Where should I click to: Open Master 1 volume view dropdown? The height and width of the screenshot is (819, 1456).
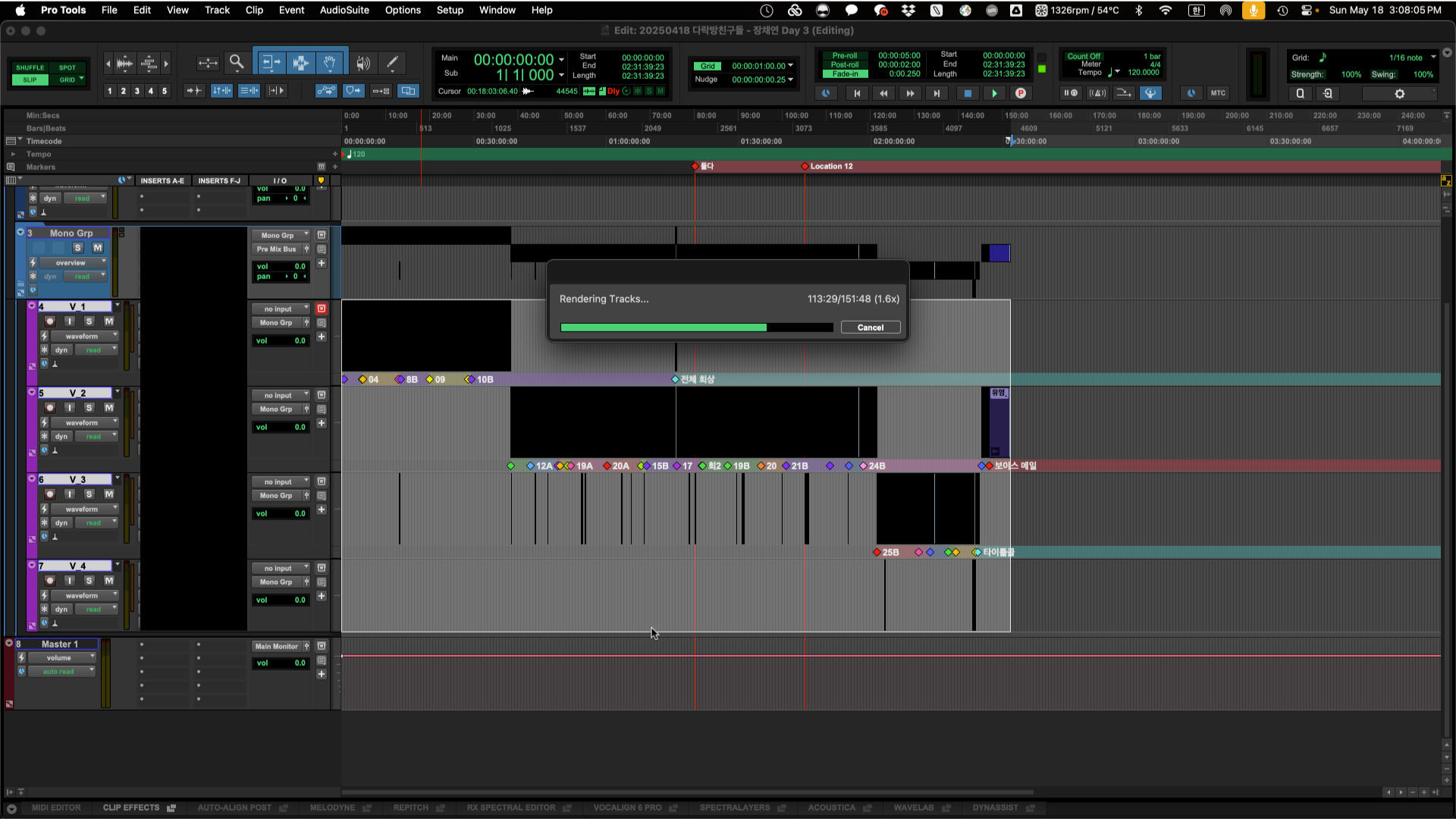tap(63, 658)
